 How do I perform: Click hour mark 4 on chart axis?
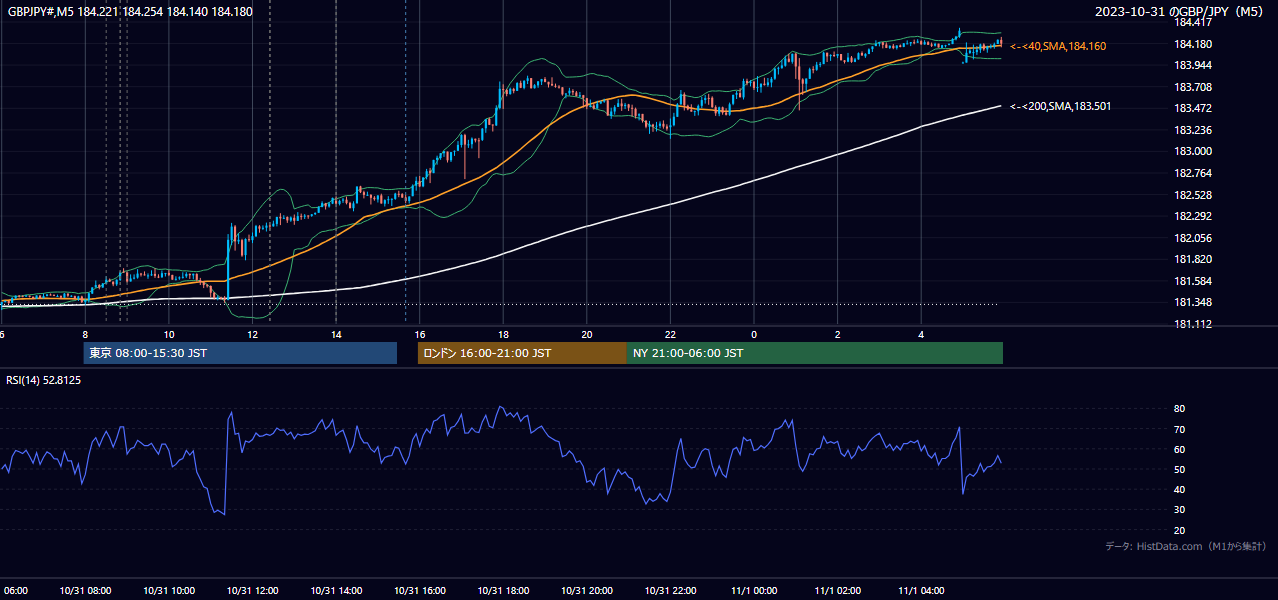coord(921,334)
